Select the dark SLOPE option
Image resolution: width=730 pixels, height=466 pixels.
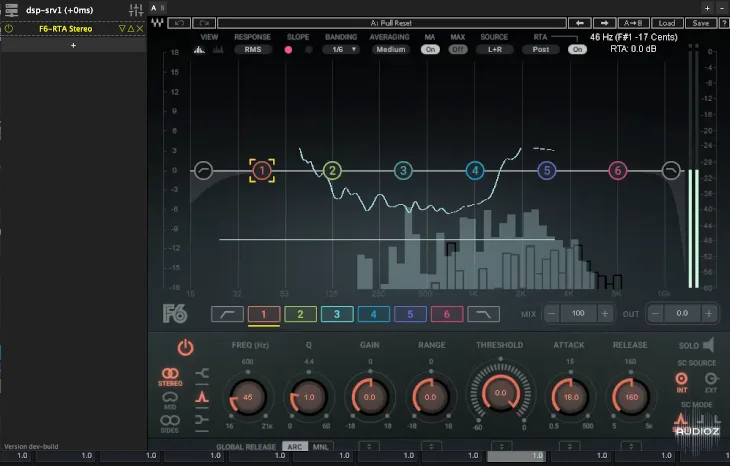[308, 49]
